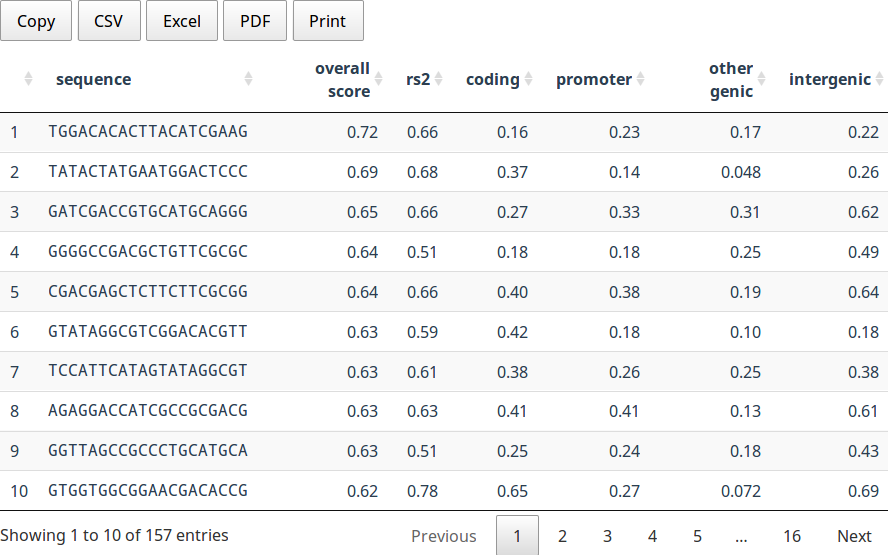Sort by the sequence column arrows

[248, 79]
